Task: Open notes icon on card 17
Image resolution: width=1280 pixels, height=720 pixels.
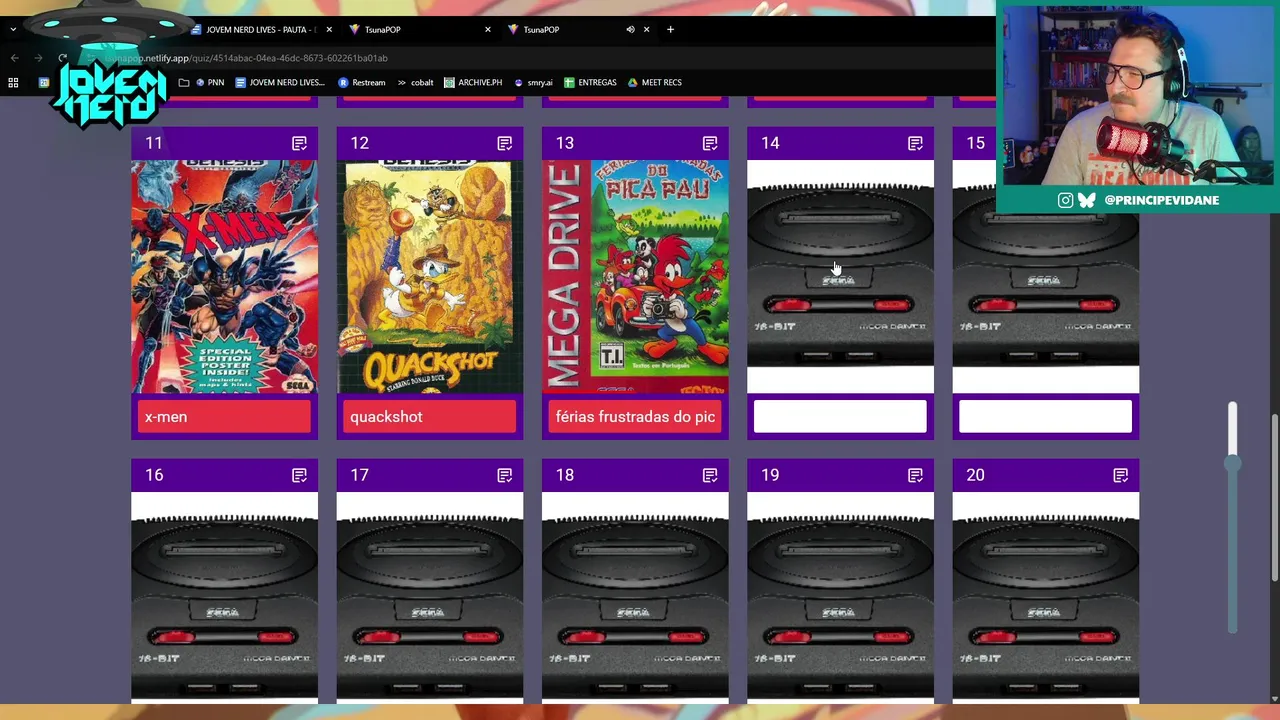Action: (504, 476)
